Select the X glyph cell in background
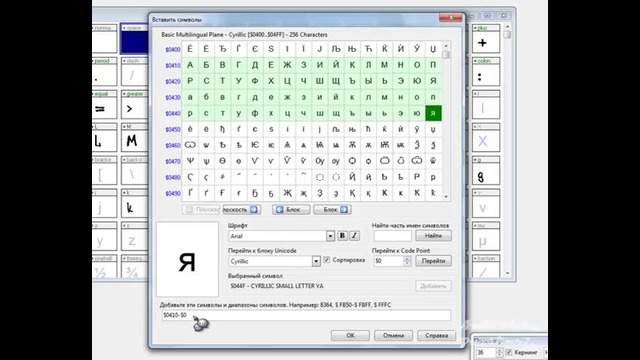This screenshot has width=640, height=360. tap(486, 138)
